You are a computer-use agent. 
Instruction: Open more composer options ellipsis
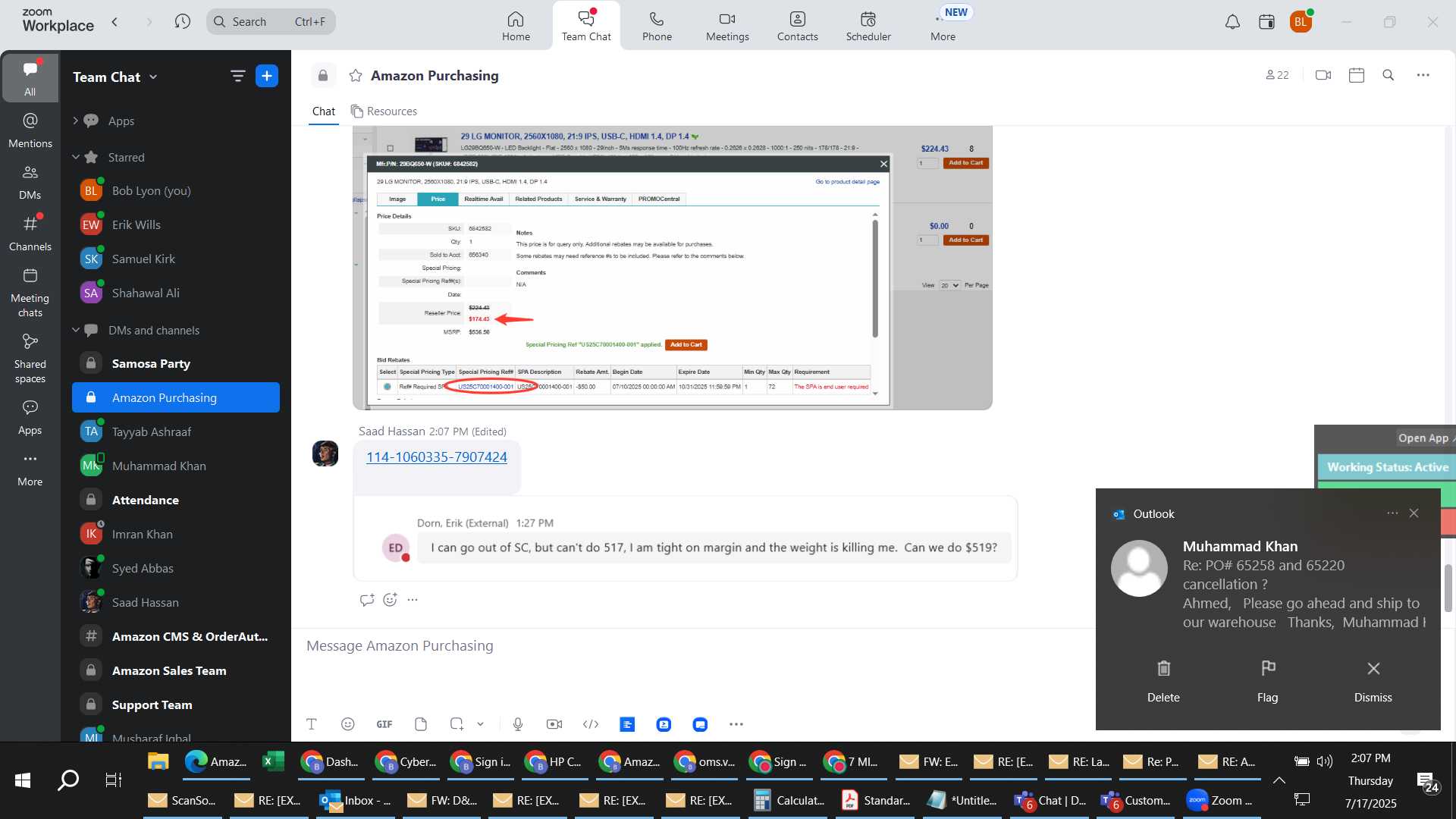736,724
